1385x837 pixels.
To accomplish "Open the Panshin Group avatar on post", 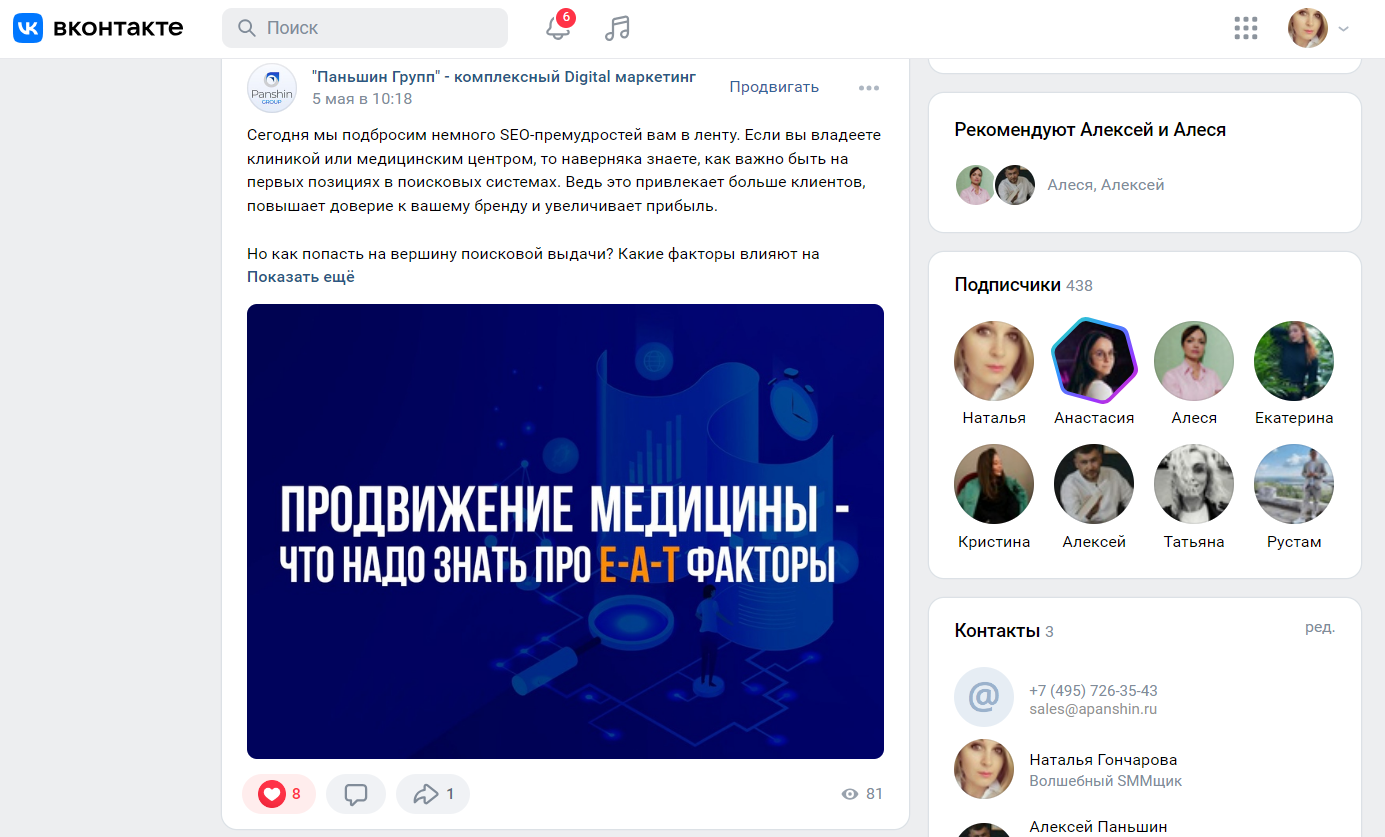I will (x=272, y=88).
